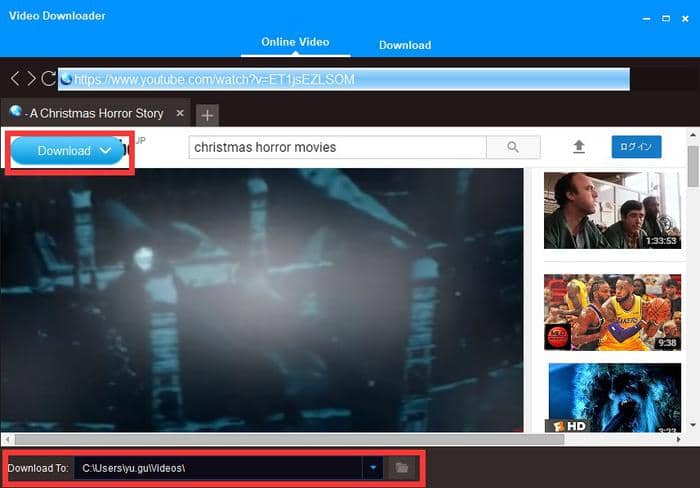
Task: Open a new browser tab with plus button
Action: click(x=207, y=116)
